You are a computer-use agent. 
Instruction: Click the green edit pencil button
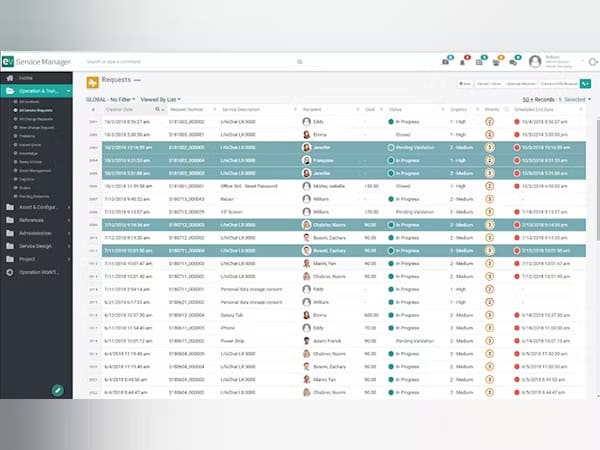click(58, 389)
